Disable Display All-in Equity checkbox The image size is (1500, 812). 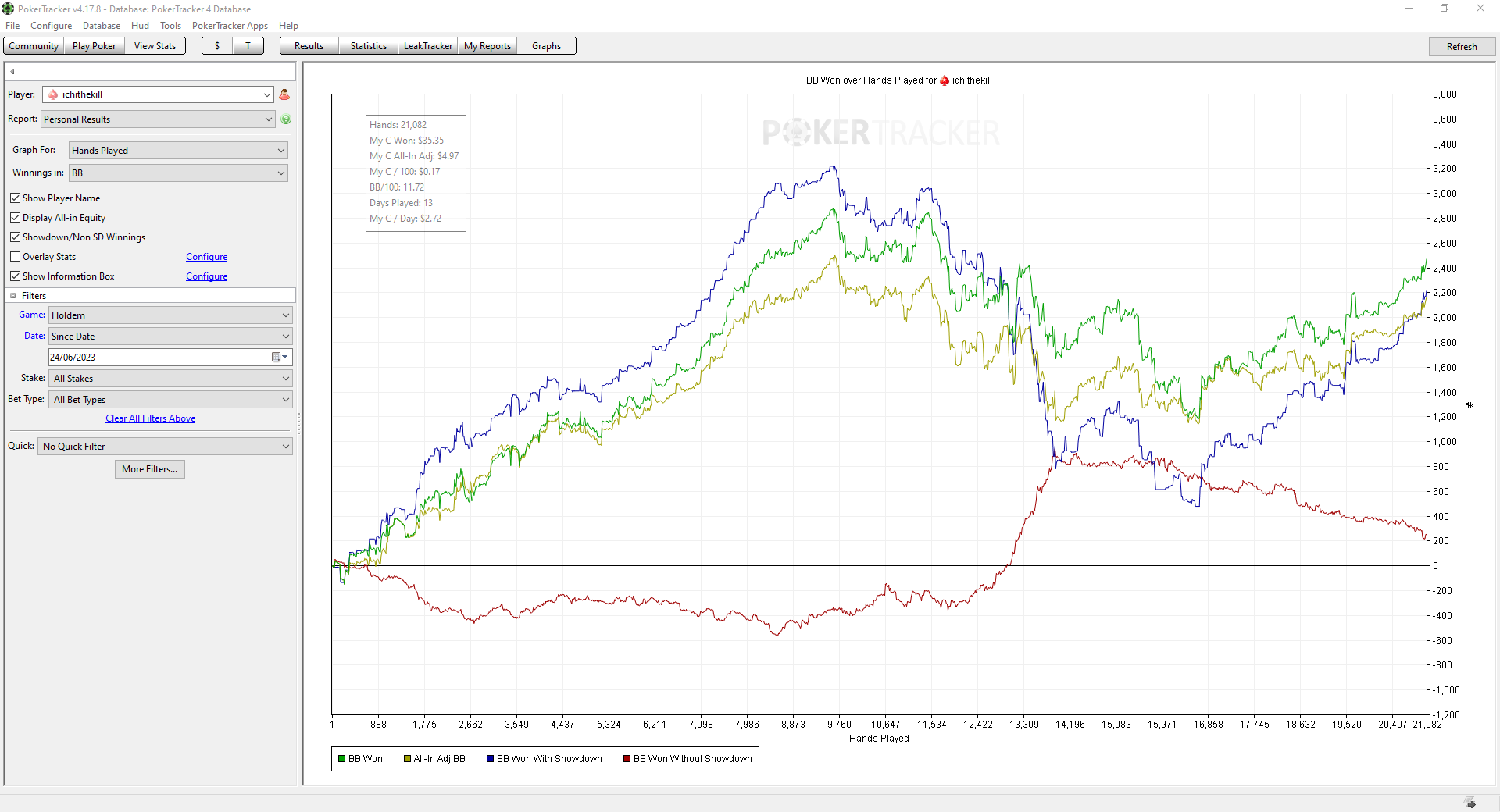pos(15,218)
